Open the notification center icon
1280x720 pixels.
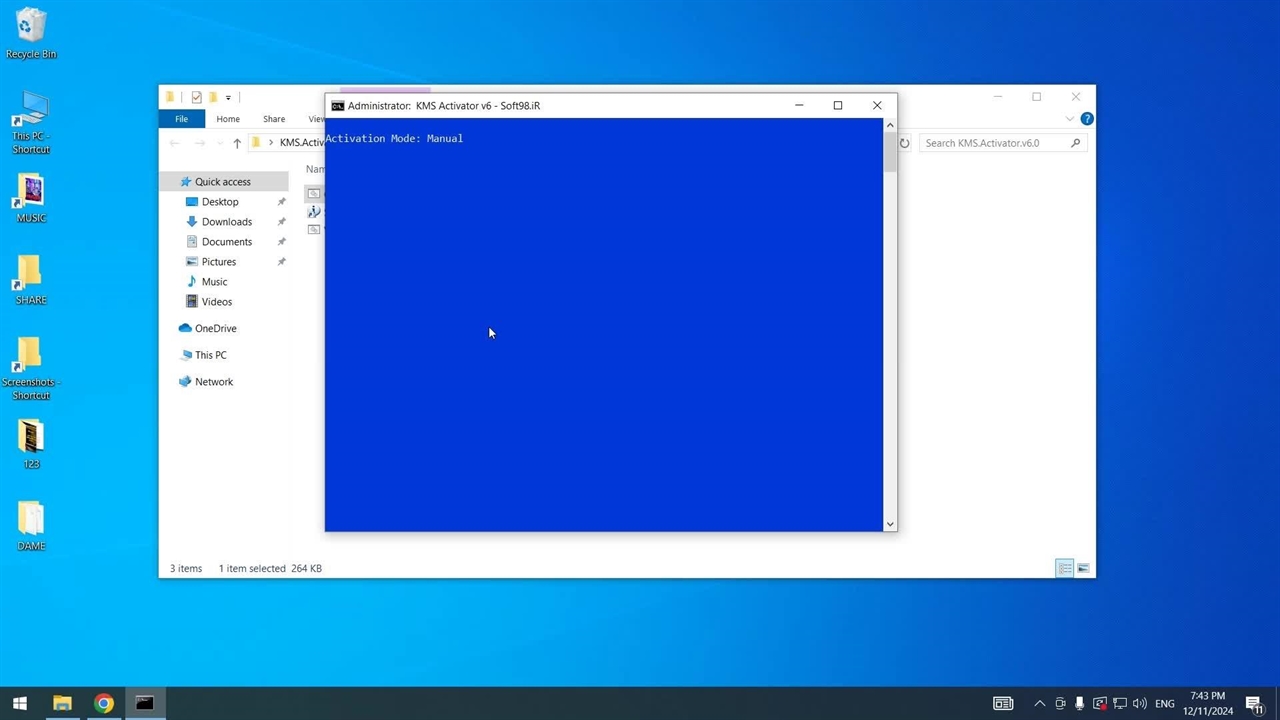click(1254, 703)
